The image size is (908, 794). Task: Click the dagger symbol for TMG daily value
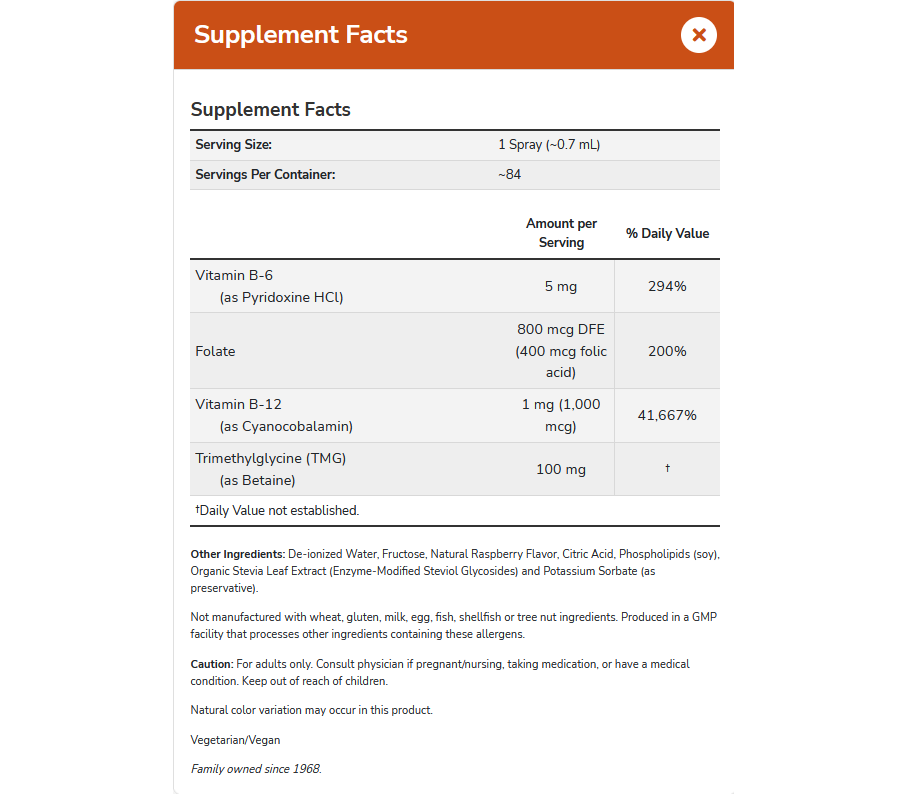667,468
